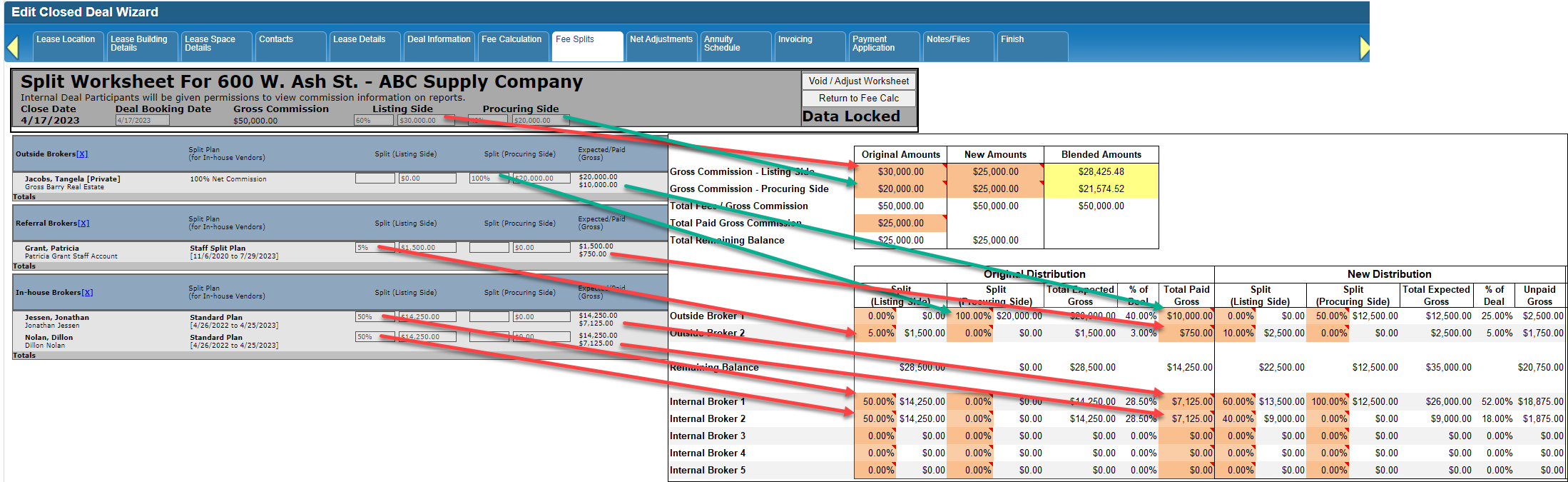Click the [X] link beside Referral Brokers
This screenshot has width=1568, height=482.
coord(83,224)
